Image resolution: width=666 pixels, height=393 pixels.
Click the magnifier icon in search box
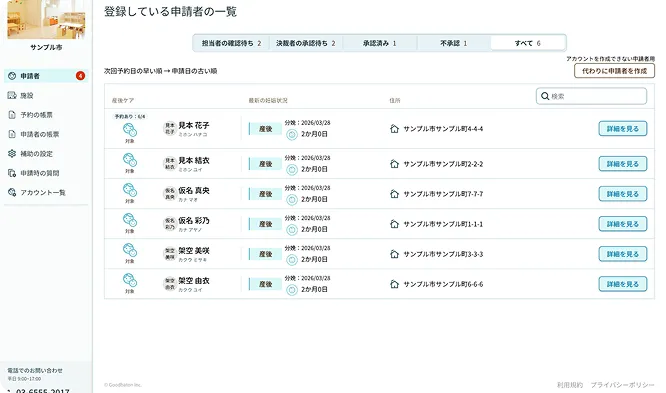click(545, 96)
